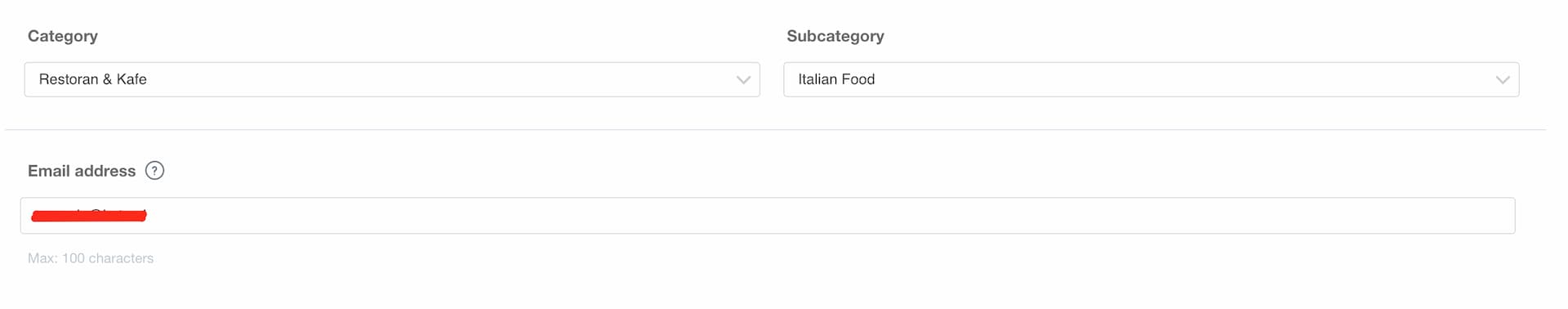Click blank area inside the email text box
The width and height of the screenshot is (1568, 309).
point(817,216)
